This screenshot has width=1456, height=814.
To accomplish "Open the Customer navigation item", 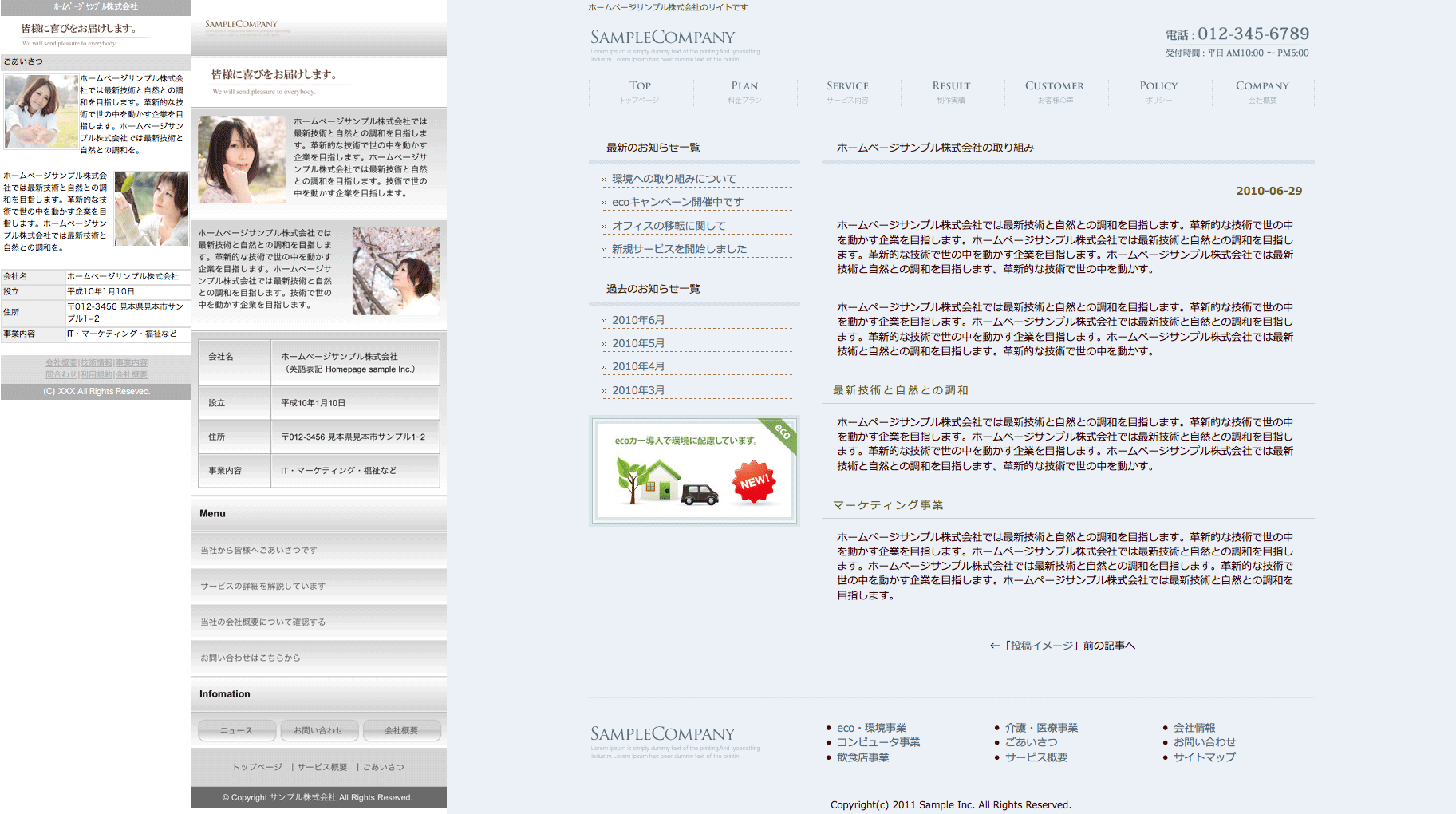I will [x=1055, y=91].
